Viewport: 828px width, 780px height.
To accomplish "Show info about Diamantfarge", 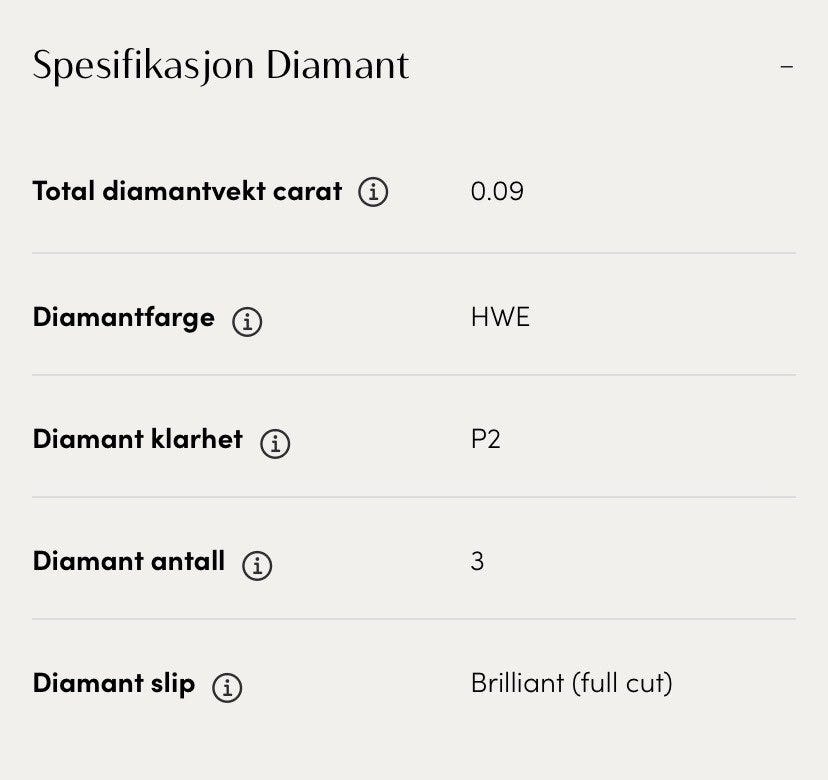I will [247, 321].
